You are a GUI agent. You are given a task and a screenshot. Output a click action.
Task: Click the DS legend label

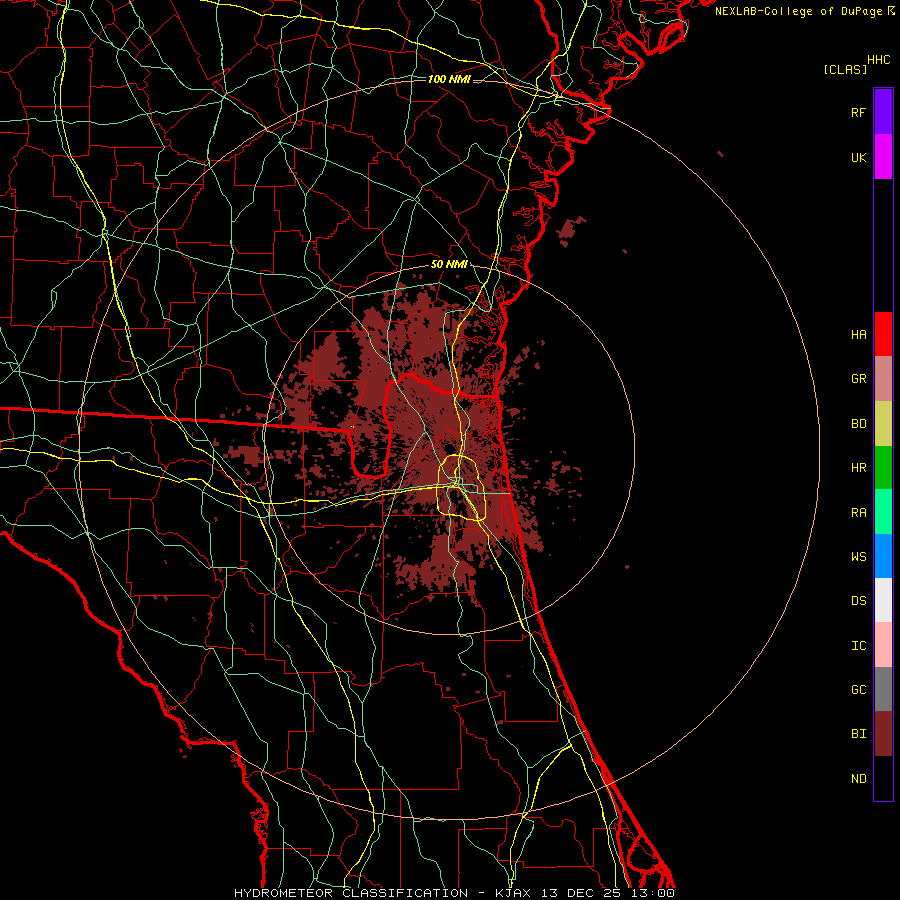pyautogui.click(x=858, y=601)
